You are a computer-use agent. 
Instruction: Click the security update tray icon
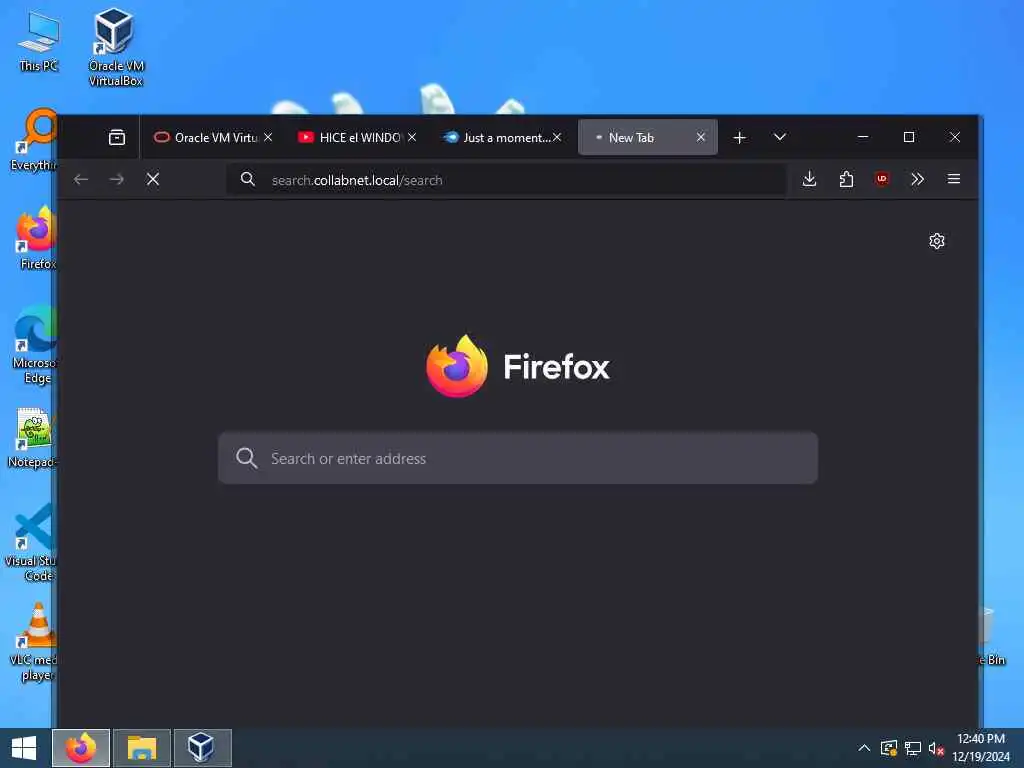(x=889, y=748)
